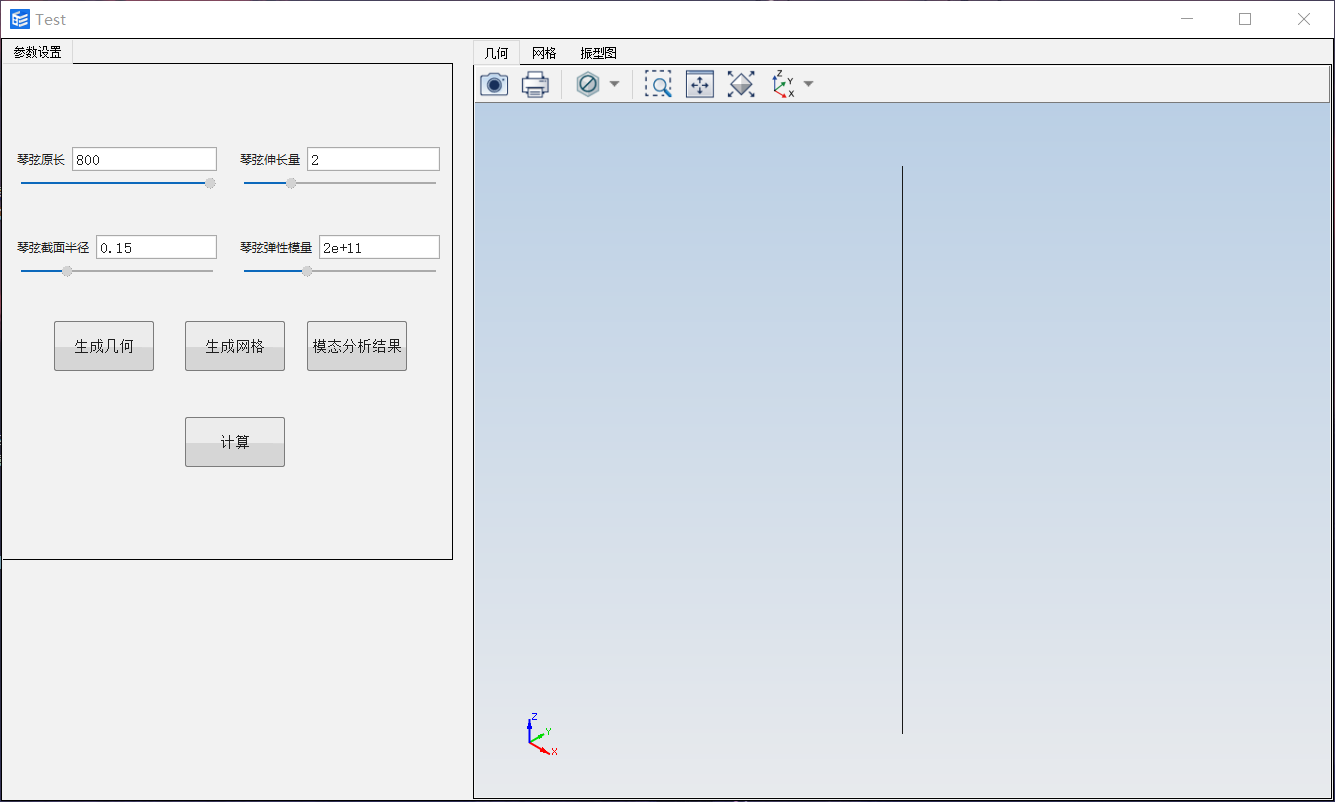Switch to the 几何 tab
The width and height of the screenshot is (1335, 802).
click(x=496, y=53)
